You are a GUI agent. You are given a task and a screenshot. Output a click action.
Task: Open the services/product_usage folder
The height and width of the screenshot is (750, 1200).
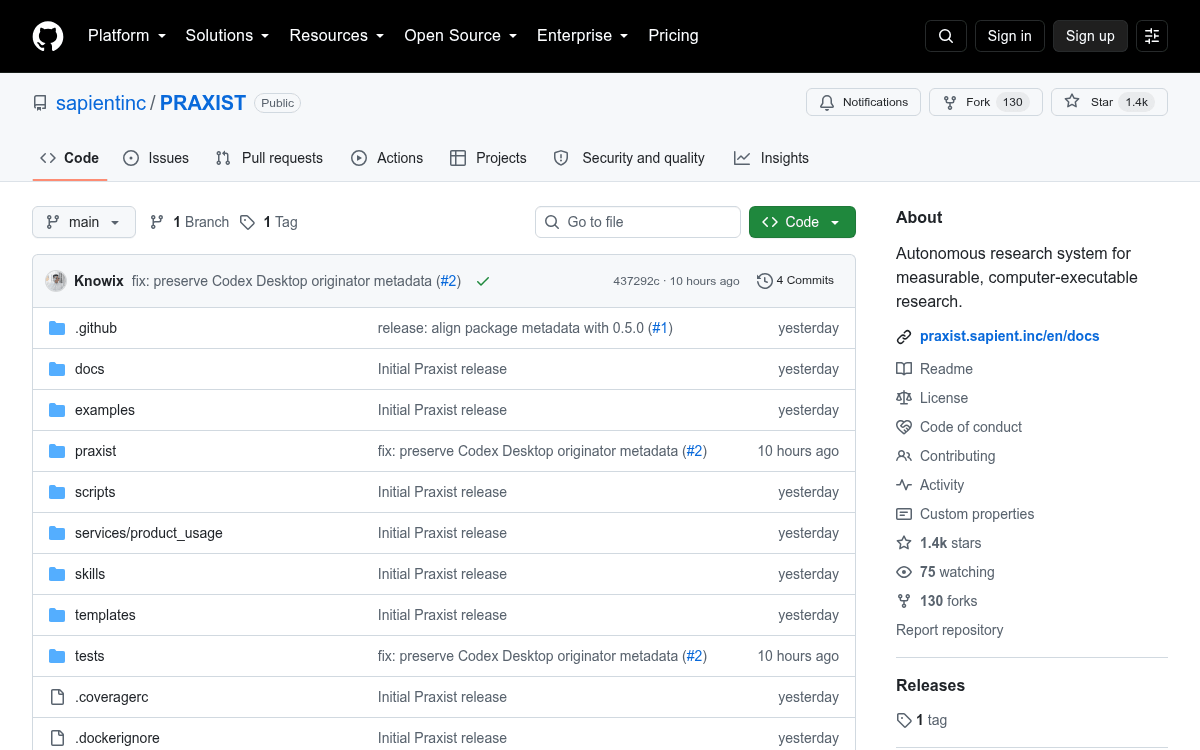coord(149,533)
